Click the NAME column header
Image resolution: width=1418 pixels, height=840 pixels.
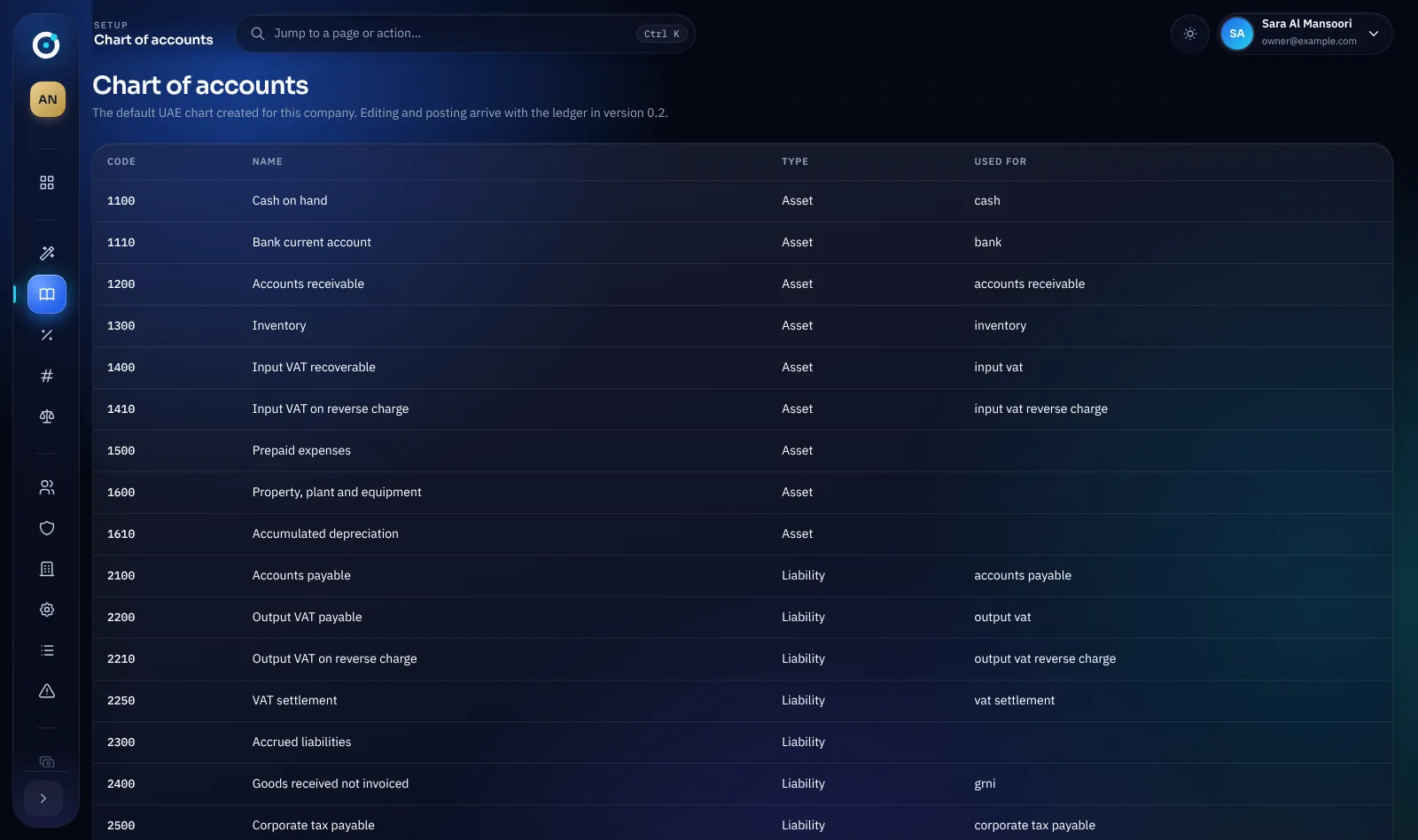pos(268,161)
